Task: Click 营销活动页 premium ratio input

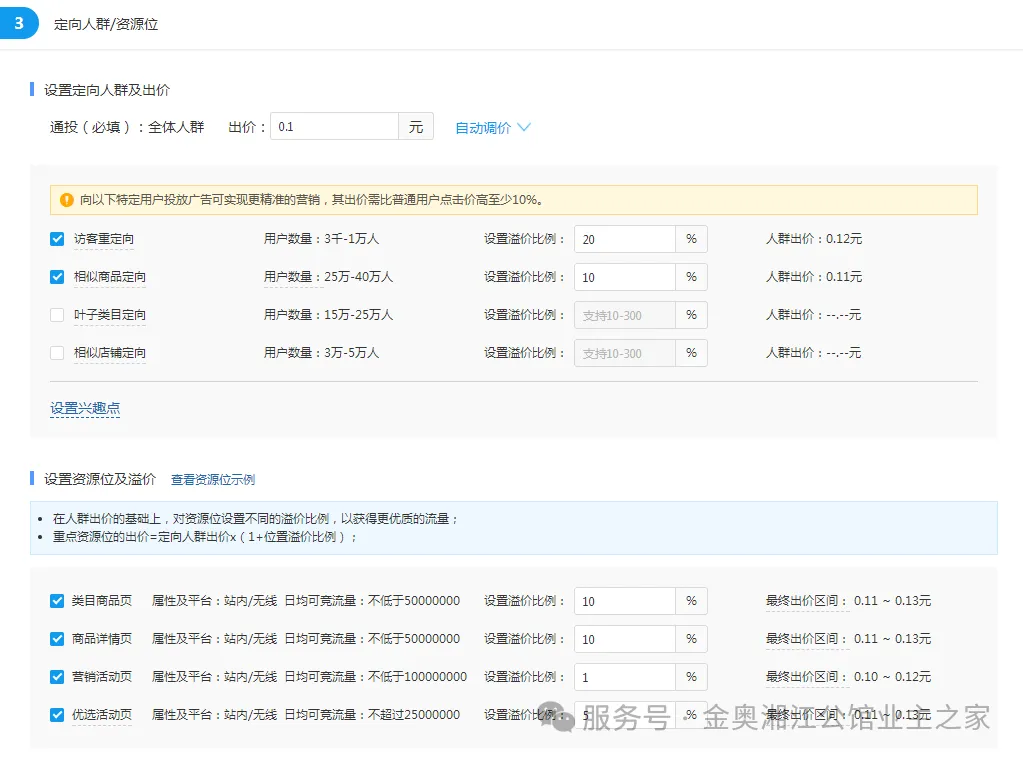Action: [624, 677]
